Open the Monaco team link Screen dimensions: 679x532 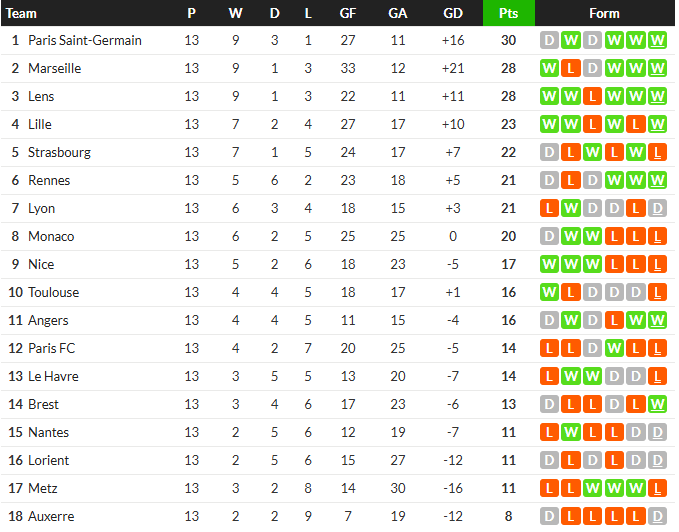pyautogui.click(x=51, y=236)
